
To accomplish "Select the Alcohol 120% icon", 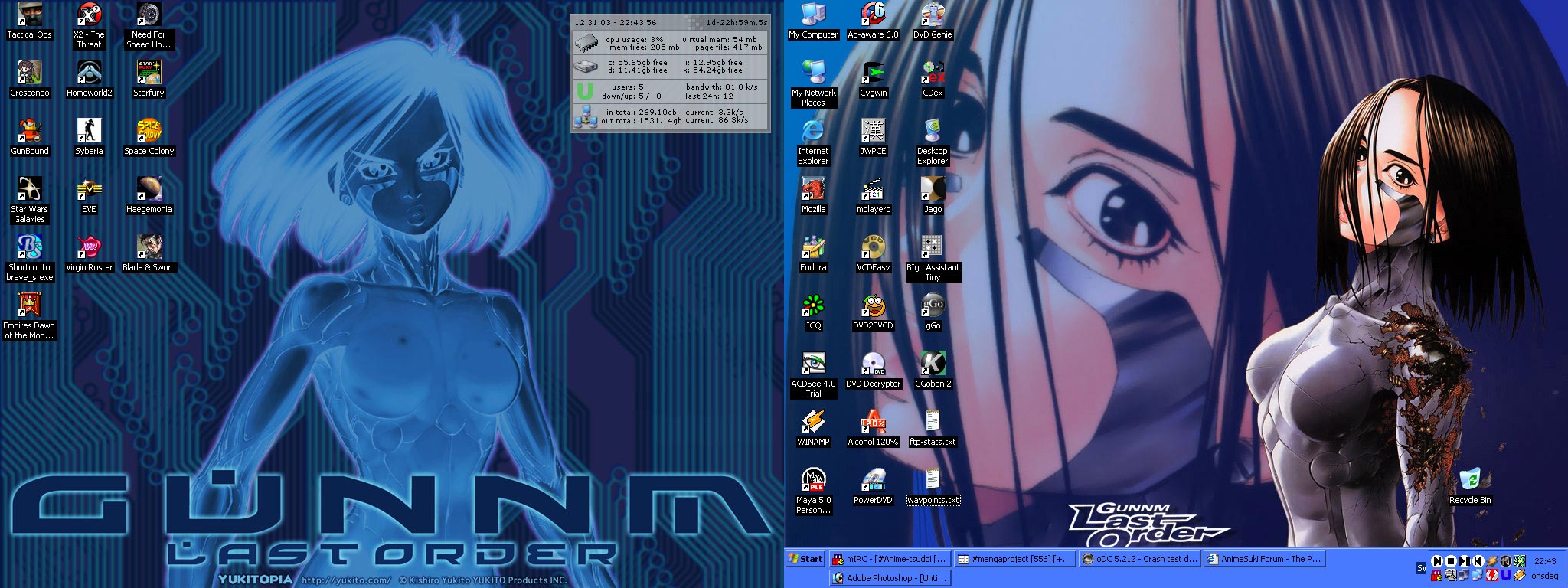I will 873,428.
